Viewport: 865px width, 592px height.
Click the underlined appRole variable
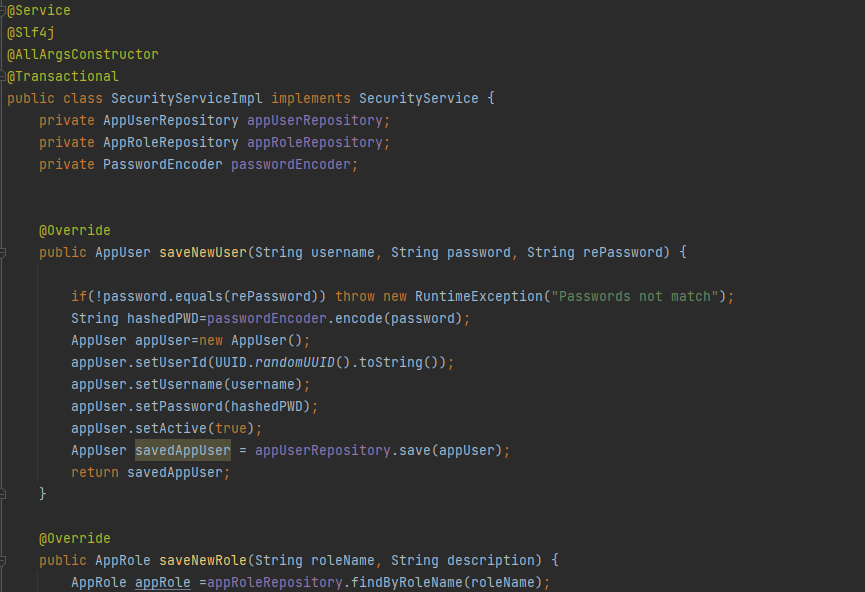(162, 582)
